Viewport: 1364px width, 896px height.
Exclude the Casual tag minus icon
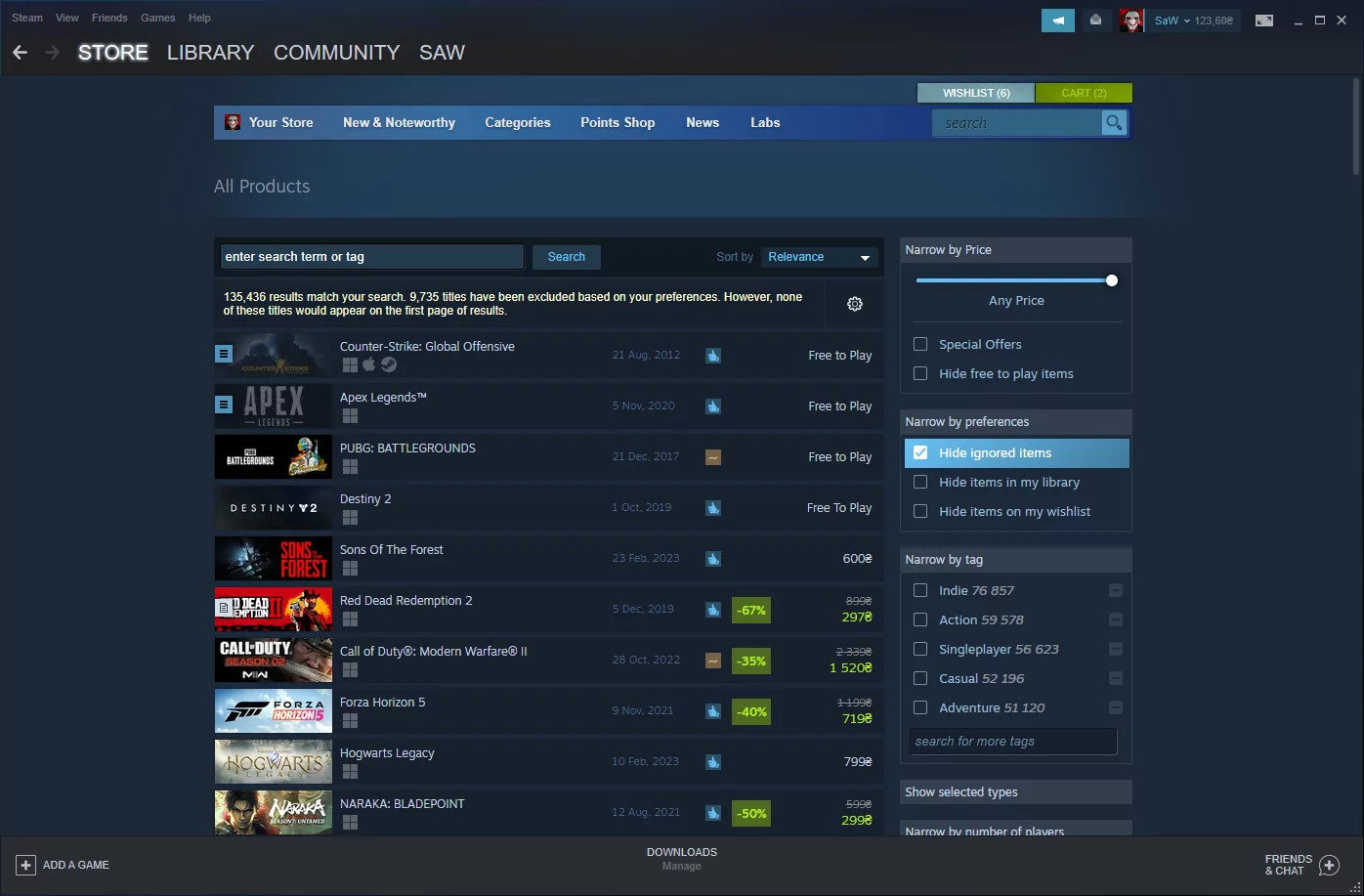coord(1116,678)
